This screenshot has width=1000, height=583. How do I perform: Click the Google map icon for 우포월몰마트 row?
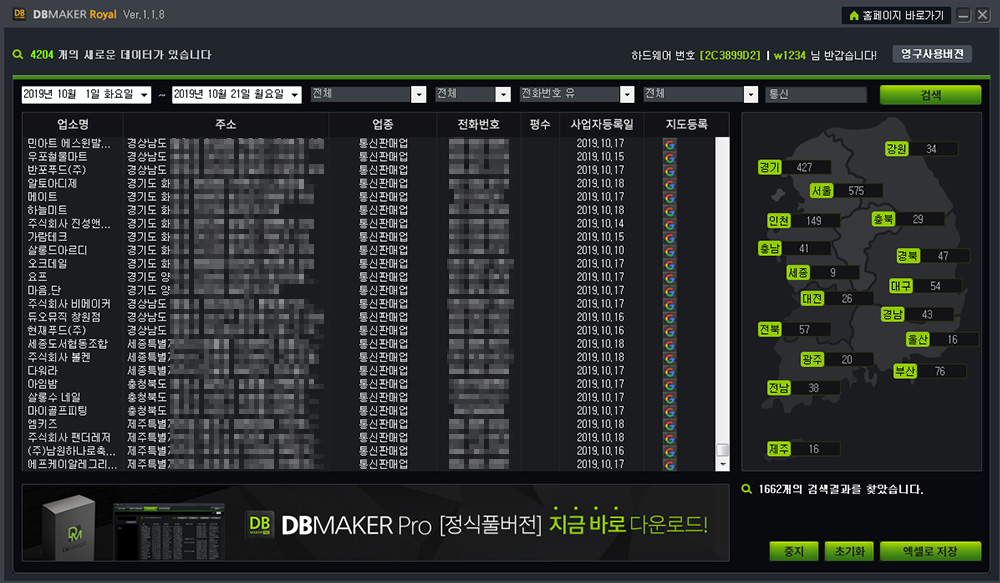tap(670, 158)
